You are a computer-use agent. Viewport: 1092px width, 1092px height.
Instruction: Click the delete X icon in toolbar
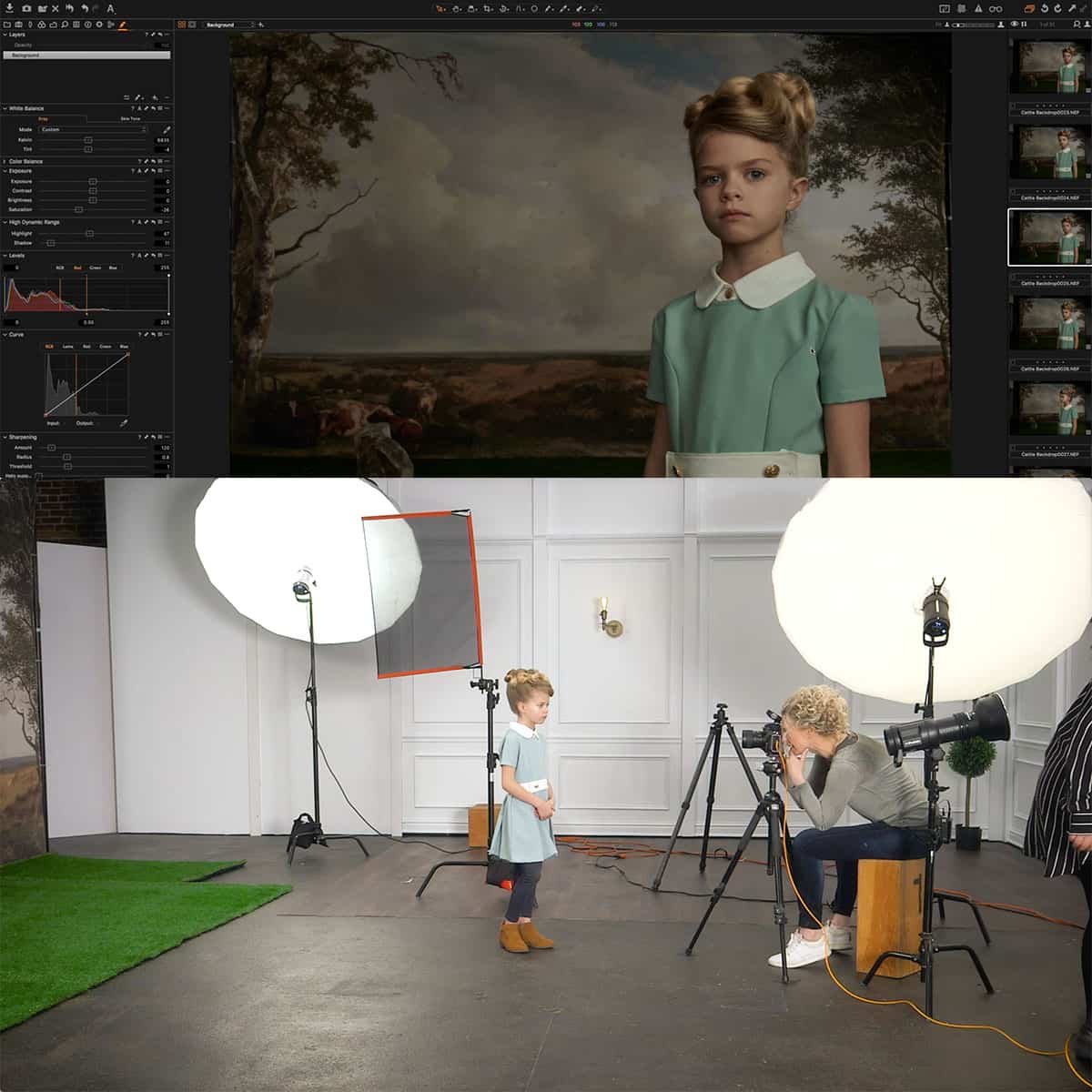55,7
